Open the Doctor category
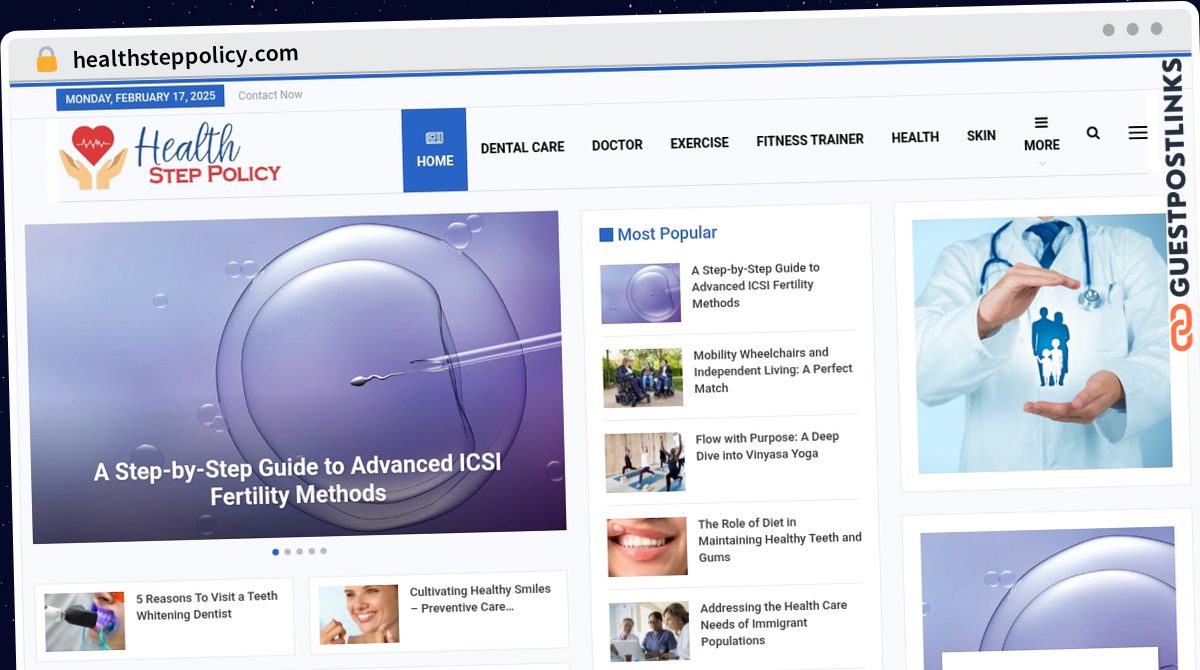Viewport: 1200px width, 670px height. coord(617,145)
